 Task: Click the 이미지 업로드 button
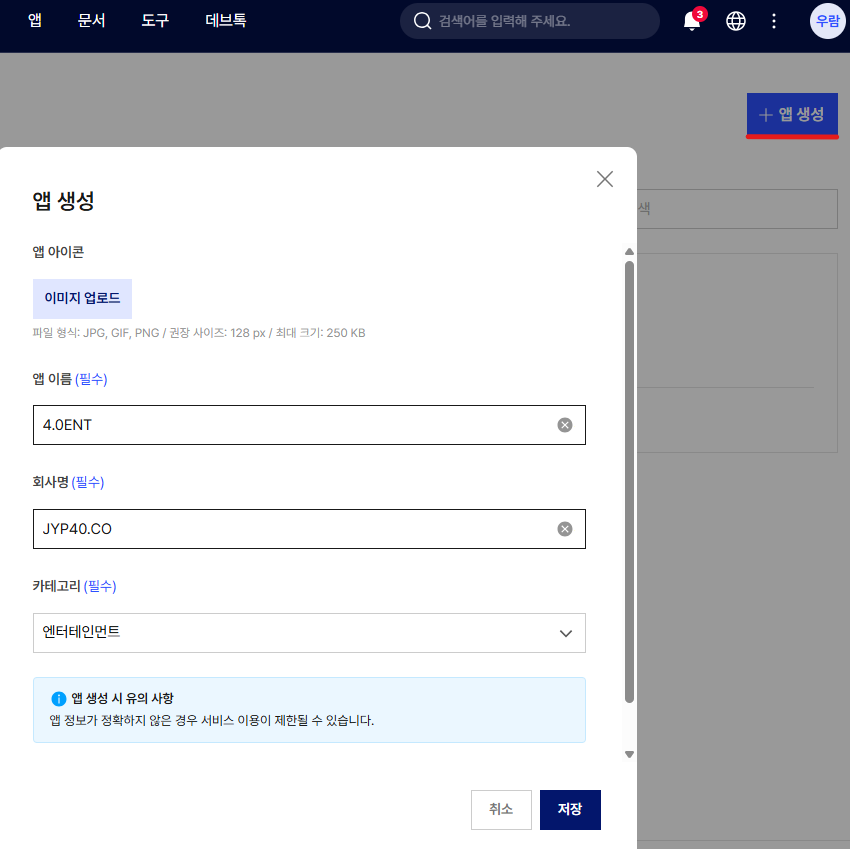[82, 299]
